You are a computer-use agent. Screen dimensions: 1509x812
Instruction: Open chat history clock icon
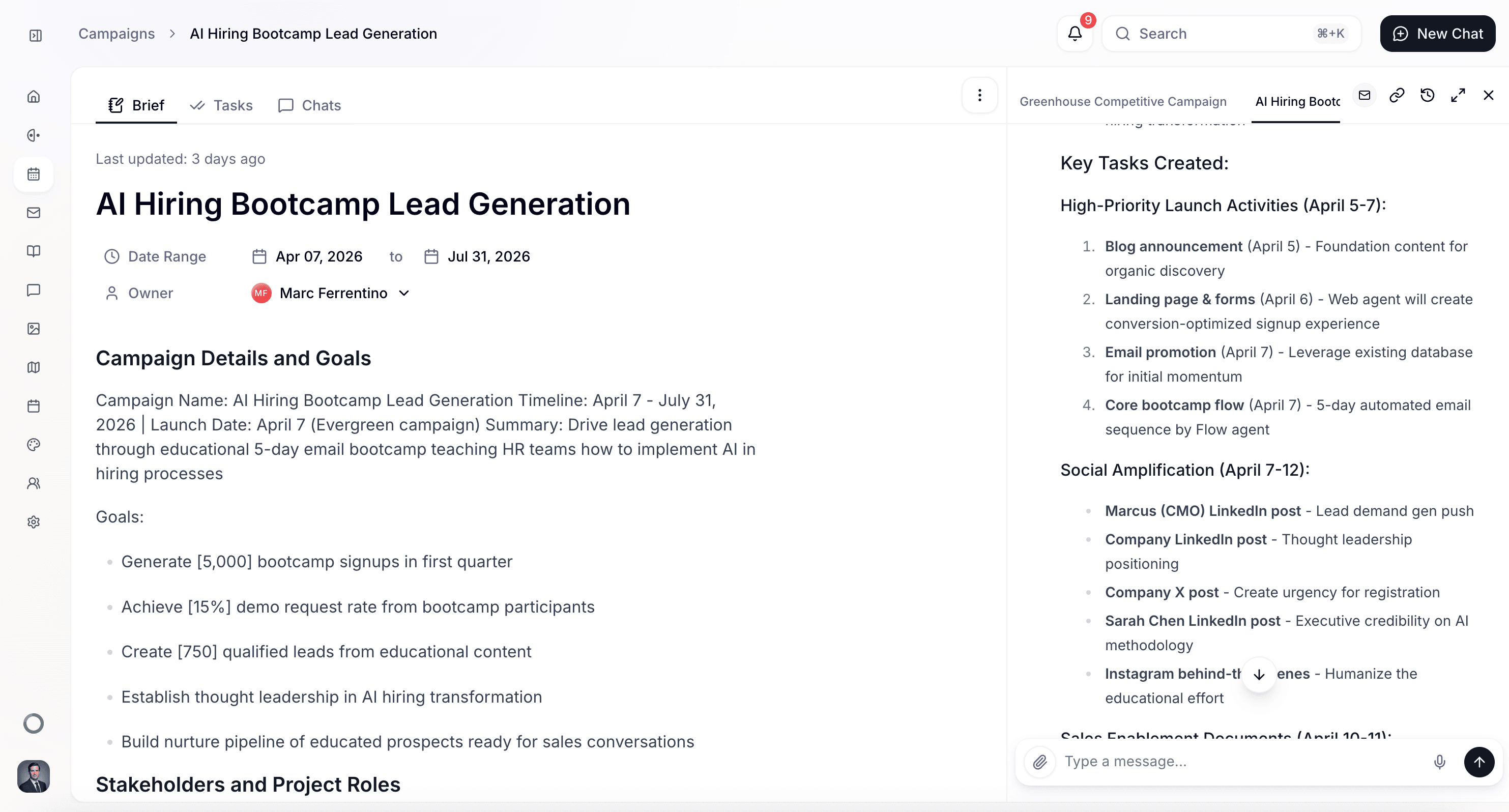pyautogui.click(x=1428, y=96)
